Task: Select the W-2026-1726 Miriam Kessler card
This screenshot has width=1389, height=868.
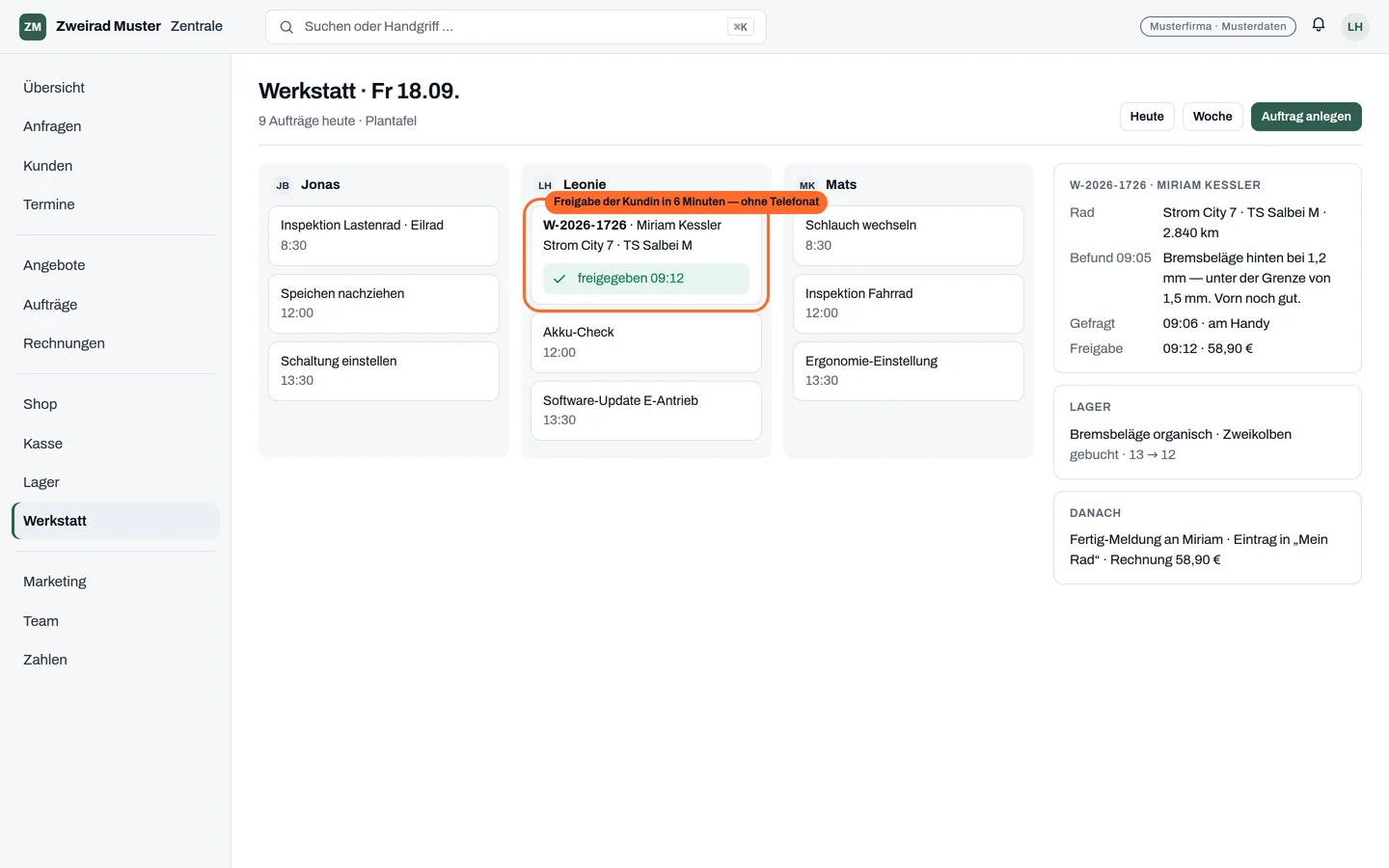Action: tap(646, 256)
